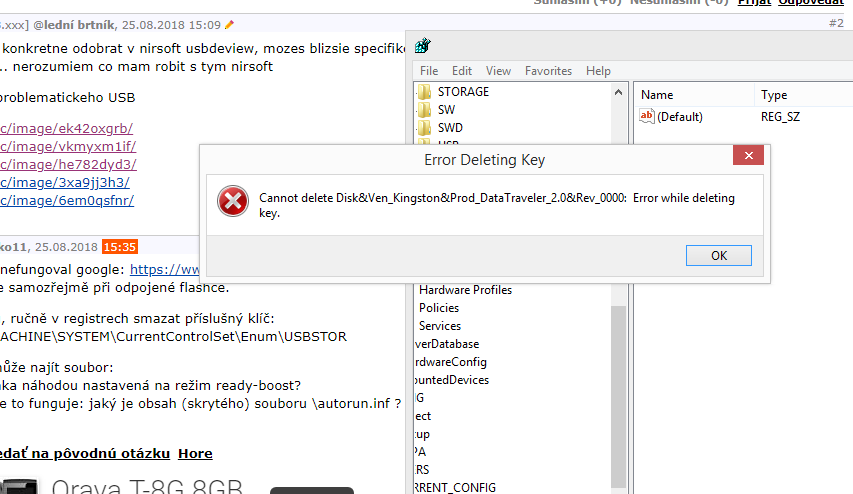
Task: Select the HKEY_CURRENT_CONFIG tree entry
Action: (x=455, y=487)
